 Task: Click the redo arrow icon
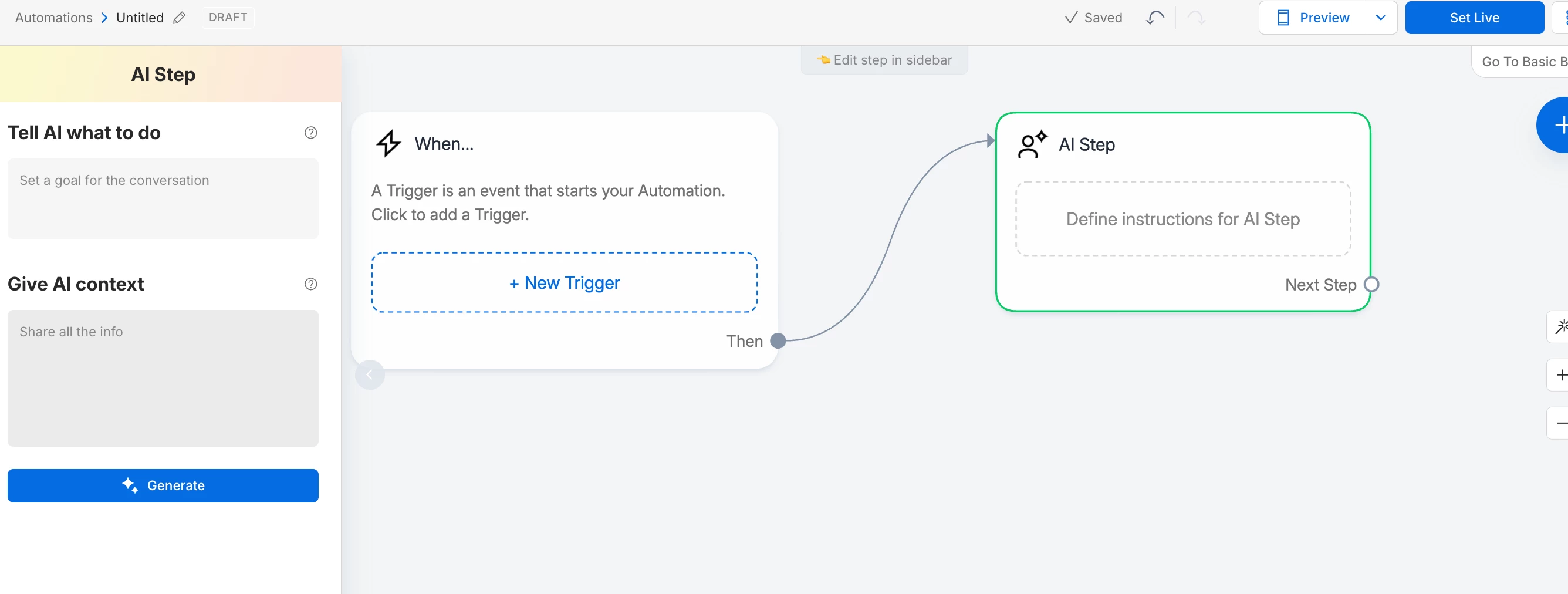coord(1196,18)
